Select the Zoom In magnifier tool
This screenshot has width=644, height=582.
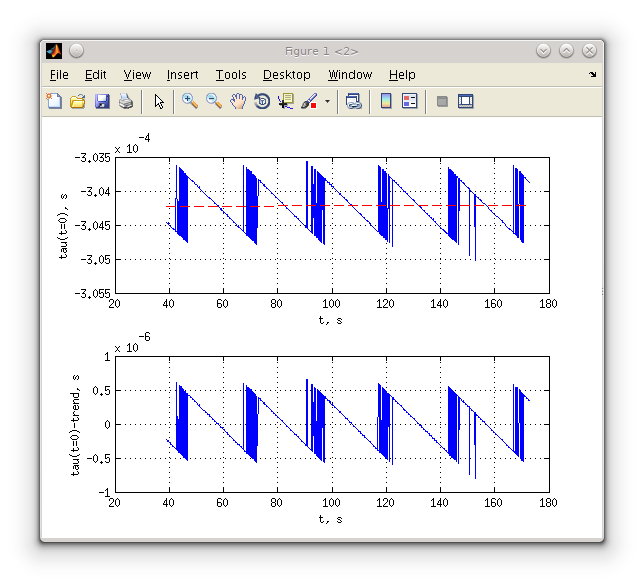click(189, 101)
